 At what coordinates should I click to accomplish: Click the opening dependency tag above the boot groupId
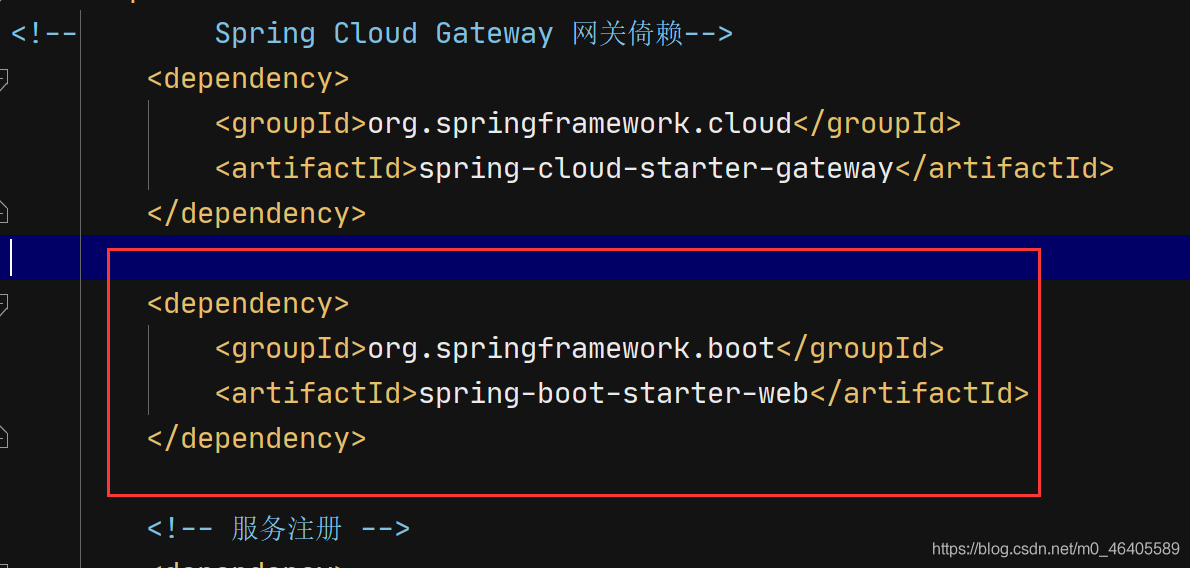click(x=248, y=304)
